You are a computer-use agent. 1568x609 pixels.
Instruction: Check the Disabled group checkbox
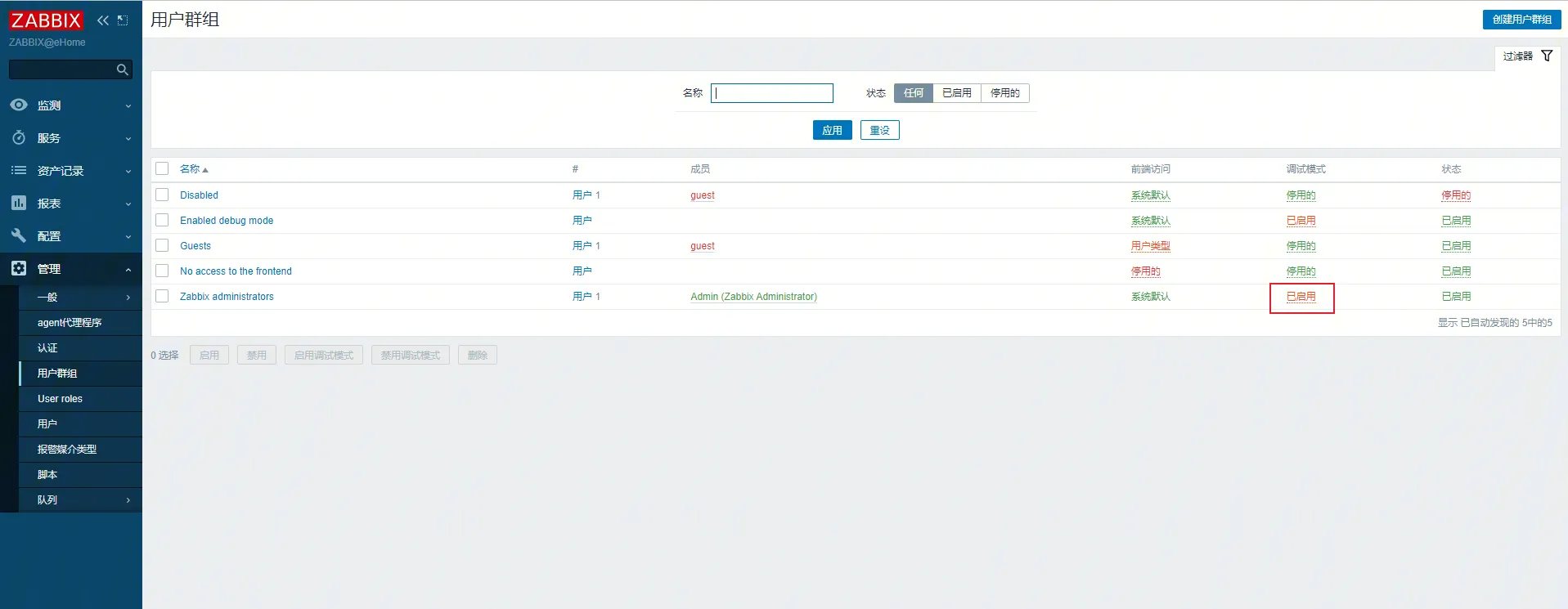click(x=162, y=195)
